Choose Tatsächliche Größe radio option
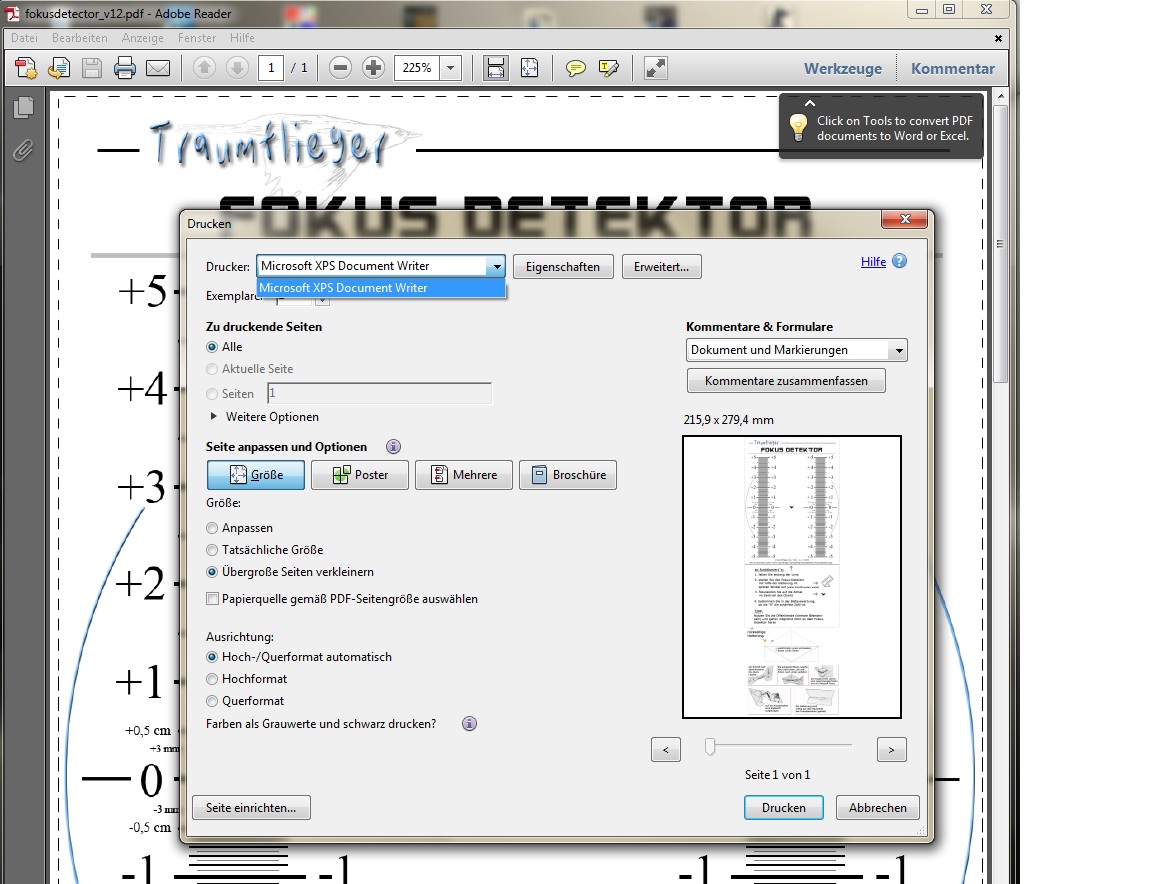Viewport: 1152px width, 884px height. 212,550
